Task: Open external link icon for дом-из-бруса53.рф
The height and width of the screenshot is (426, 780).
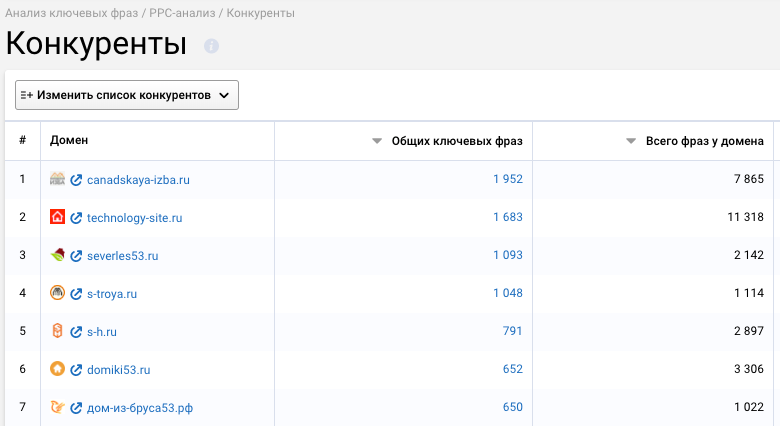Action: (76, 408)
